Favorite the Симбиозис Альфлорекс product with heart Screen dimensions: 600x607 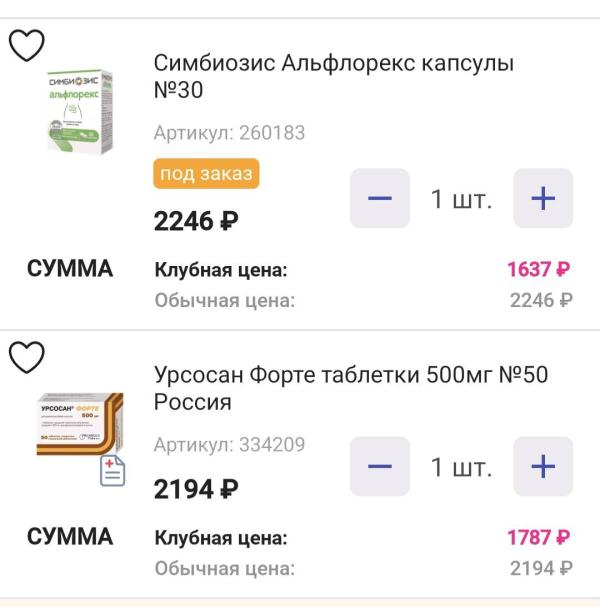[27, 45]
